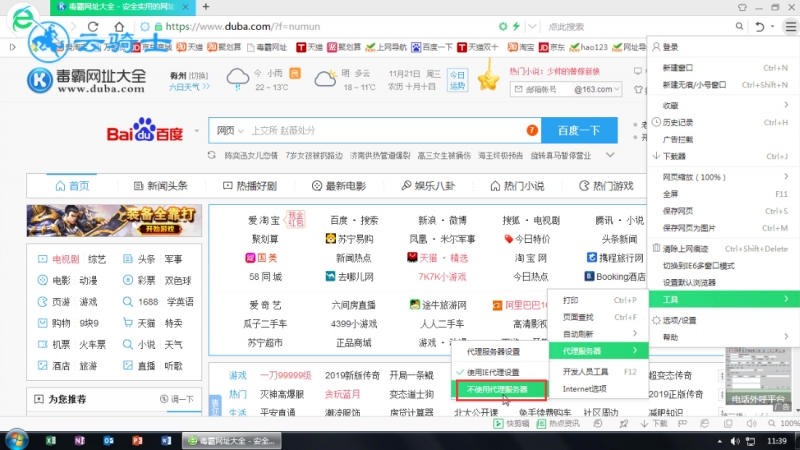Viewport: 800px width, 450px height.
Task: Expand the 代理服务器 submenu
Action: (x=598, y=351)
